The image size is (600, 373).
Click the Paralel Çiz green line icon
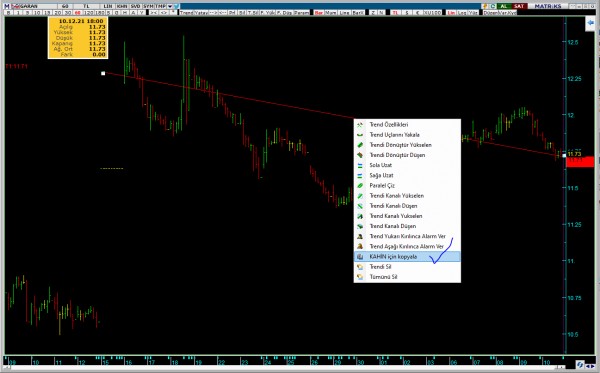tap(360, 186)
